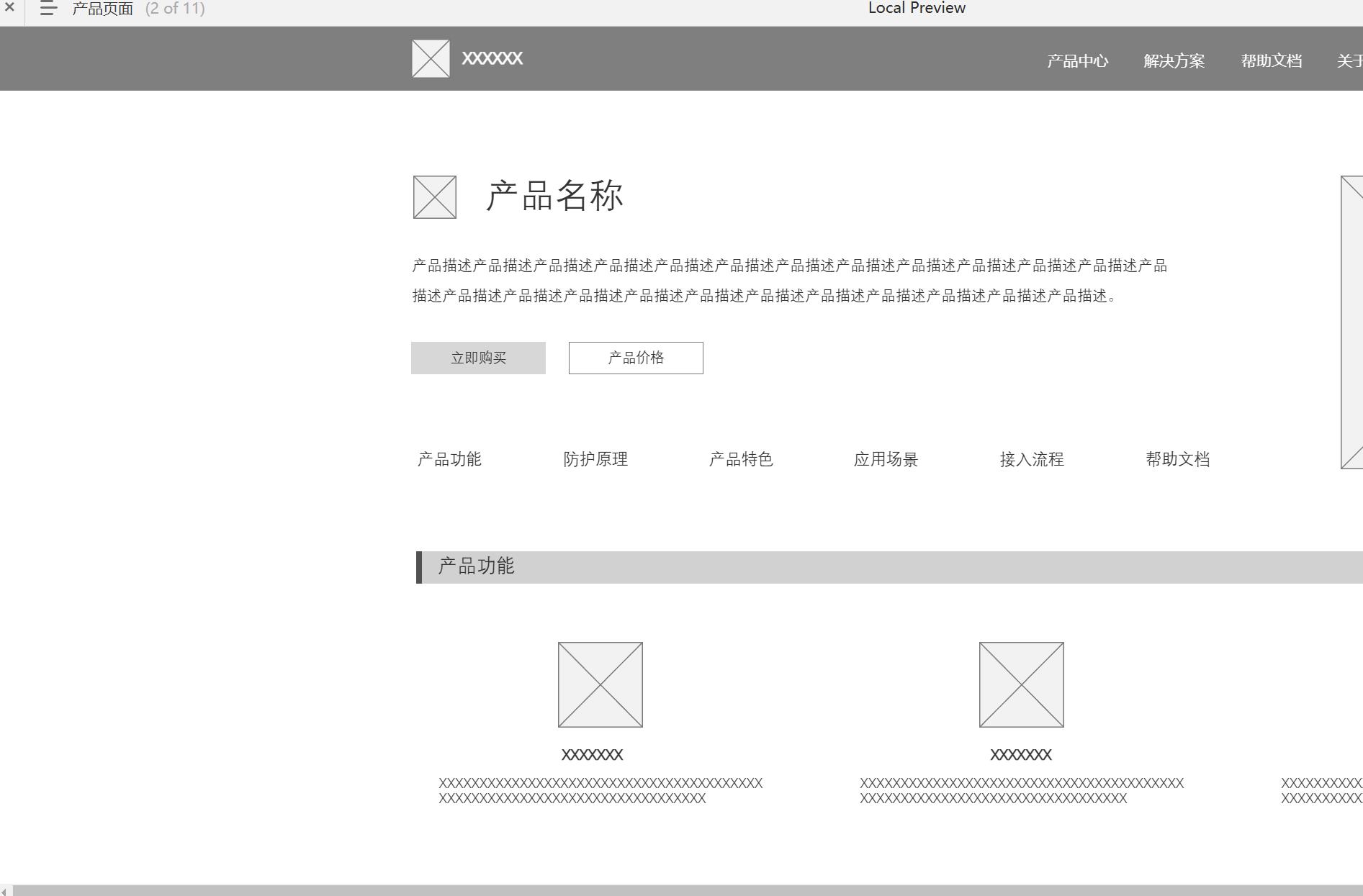Open the page list hamburger menu
Image resolution: width=1363 pixels, height=896 pixels.
tap(48, 8)
